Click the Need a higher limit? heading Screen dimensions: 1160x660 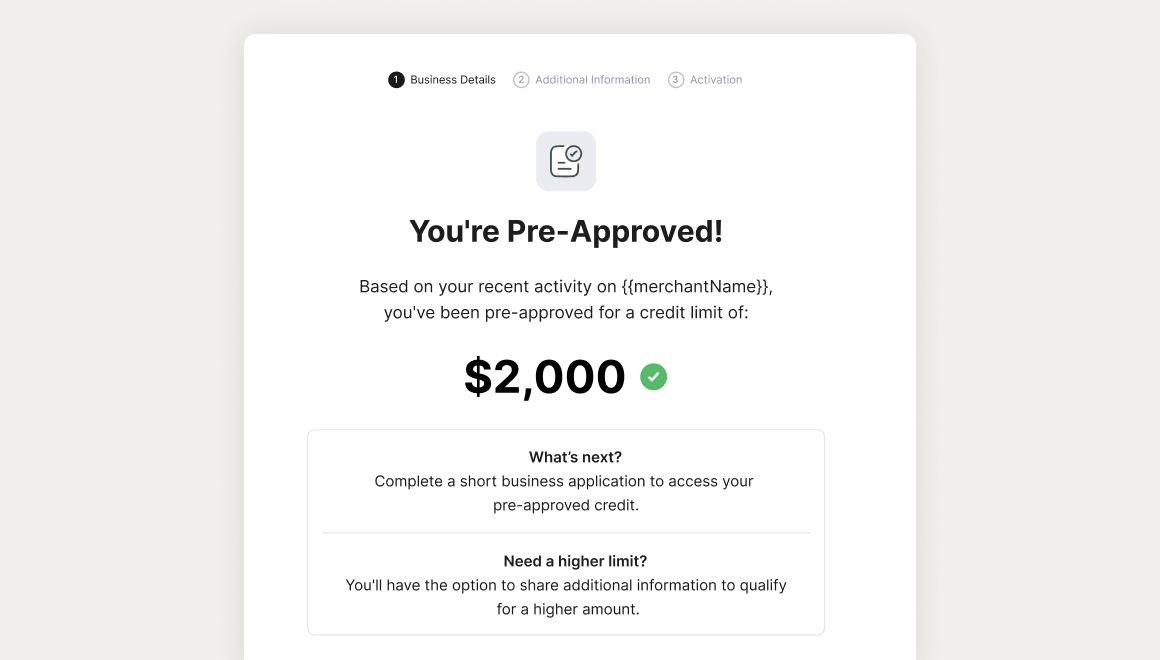click(x=576, y=562)
